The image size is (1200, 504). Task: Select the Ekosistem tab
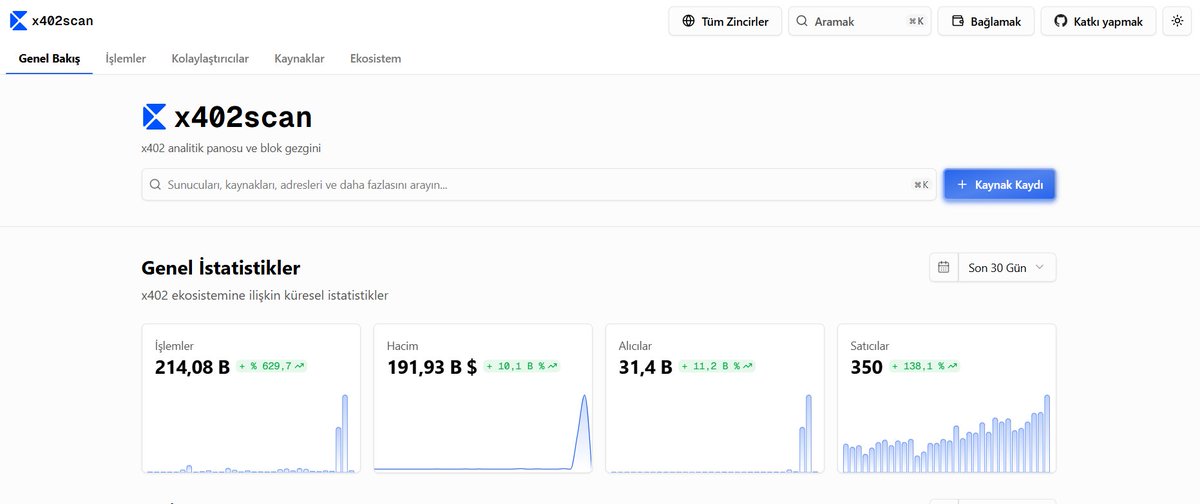click(x=375, y=59)
